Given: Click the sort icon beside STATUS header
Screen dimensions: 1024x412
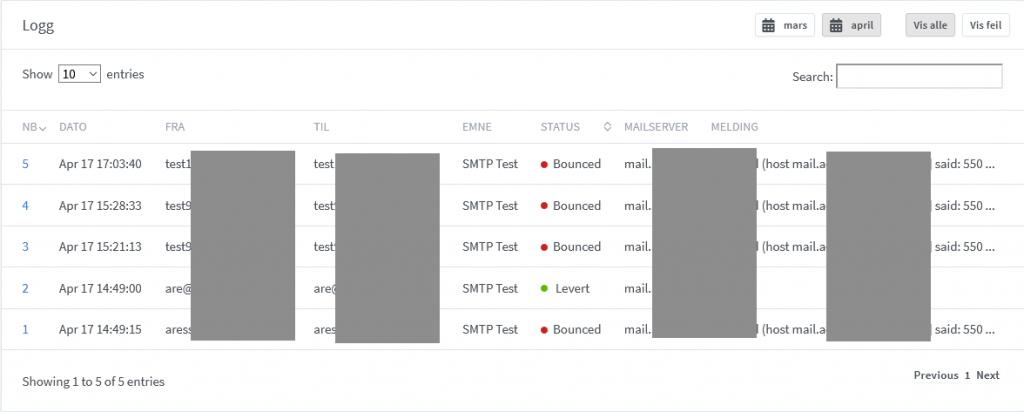Looking at the screenshot, I should 607,127.
